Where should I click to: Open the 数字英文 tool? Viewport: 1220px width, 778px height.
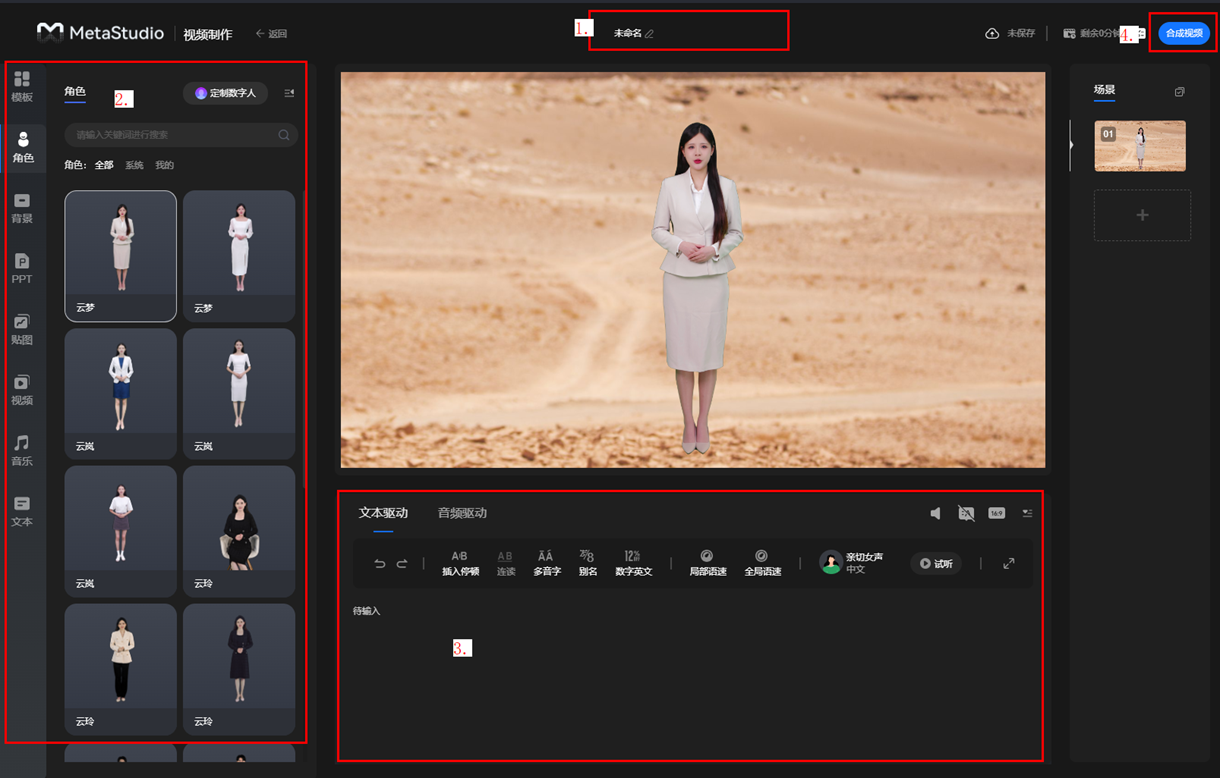click(x=633, y=563)
